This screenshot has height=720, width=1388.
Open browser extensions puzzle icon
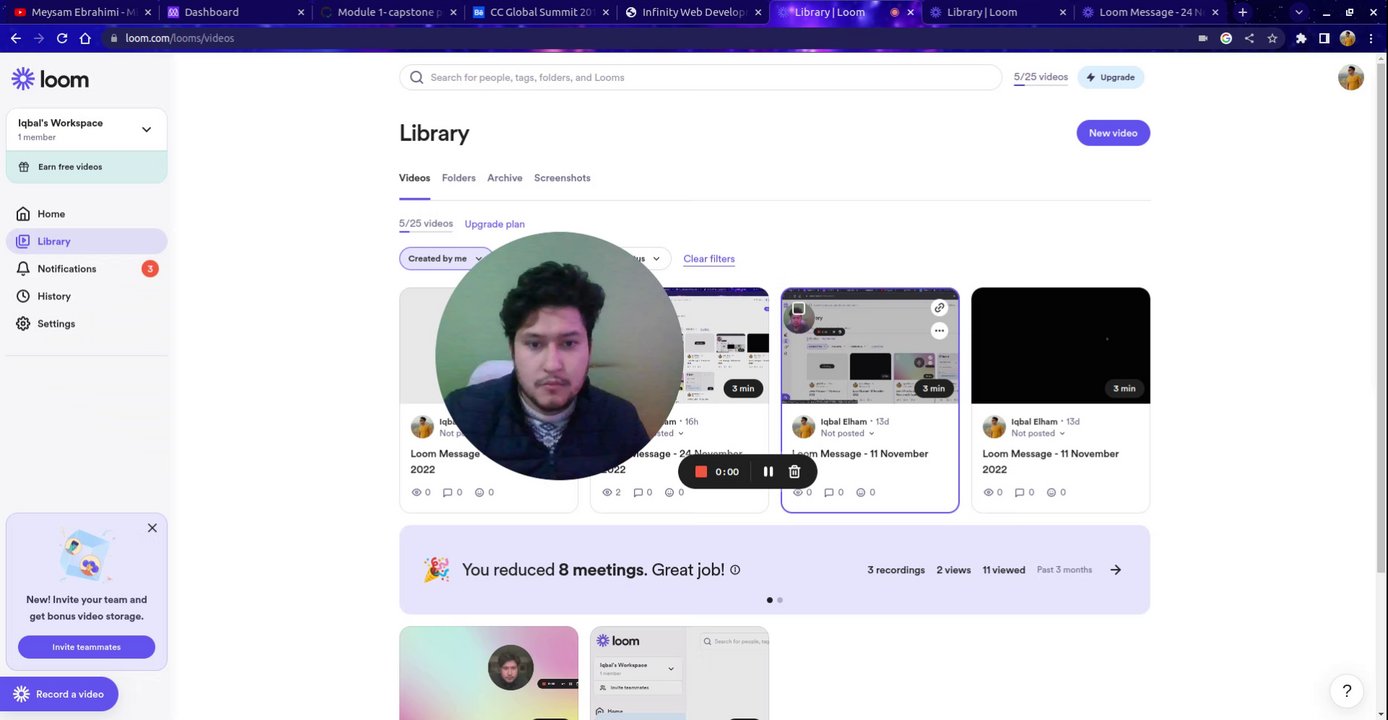[1301, 38]
